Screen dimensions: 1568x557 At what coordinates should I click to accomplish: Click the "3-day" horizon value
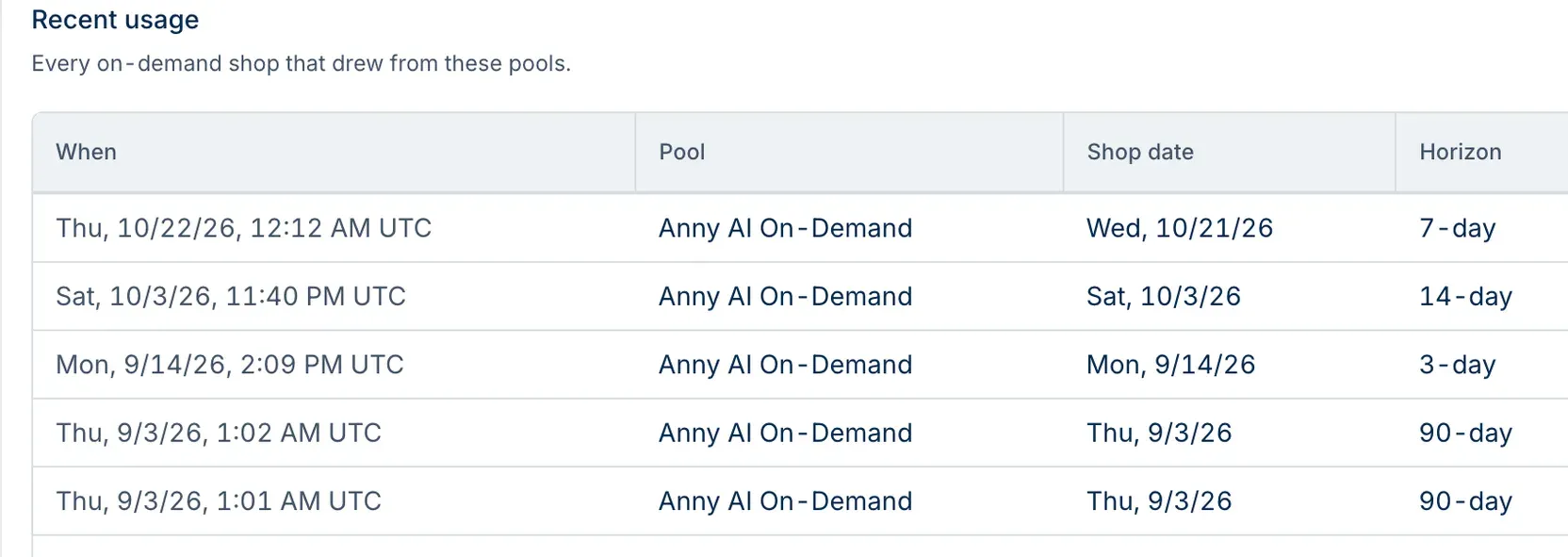coord(1458,365)
